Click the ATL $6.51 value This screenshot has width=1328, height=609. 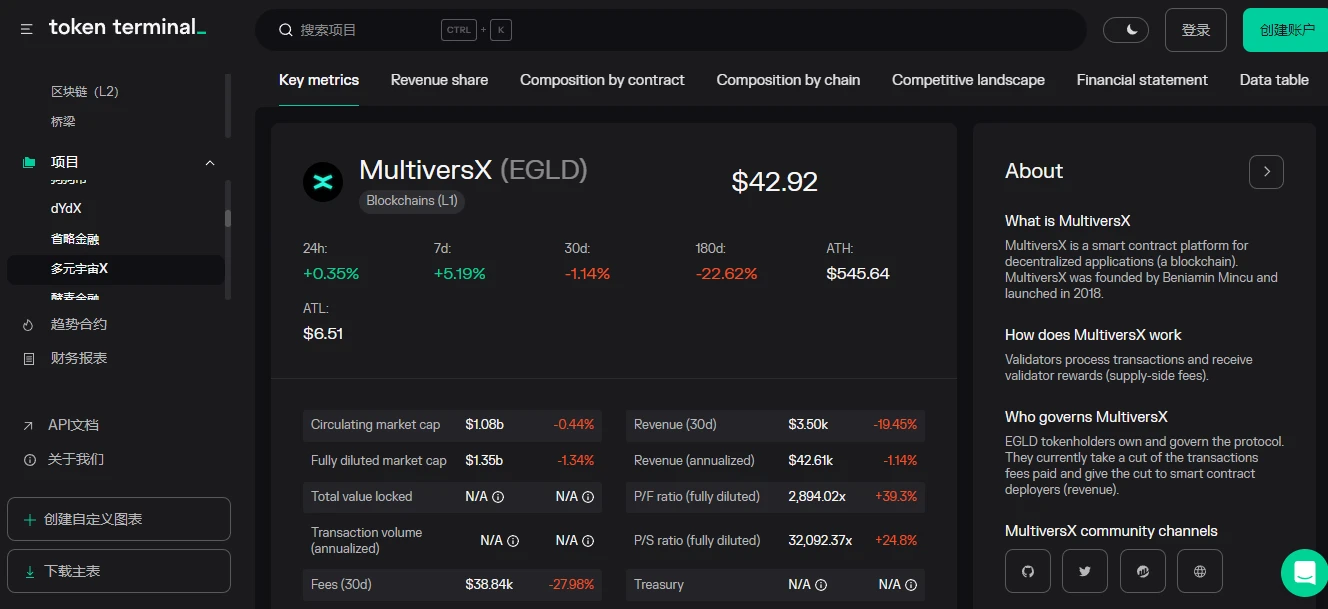pos(323,334)
